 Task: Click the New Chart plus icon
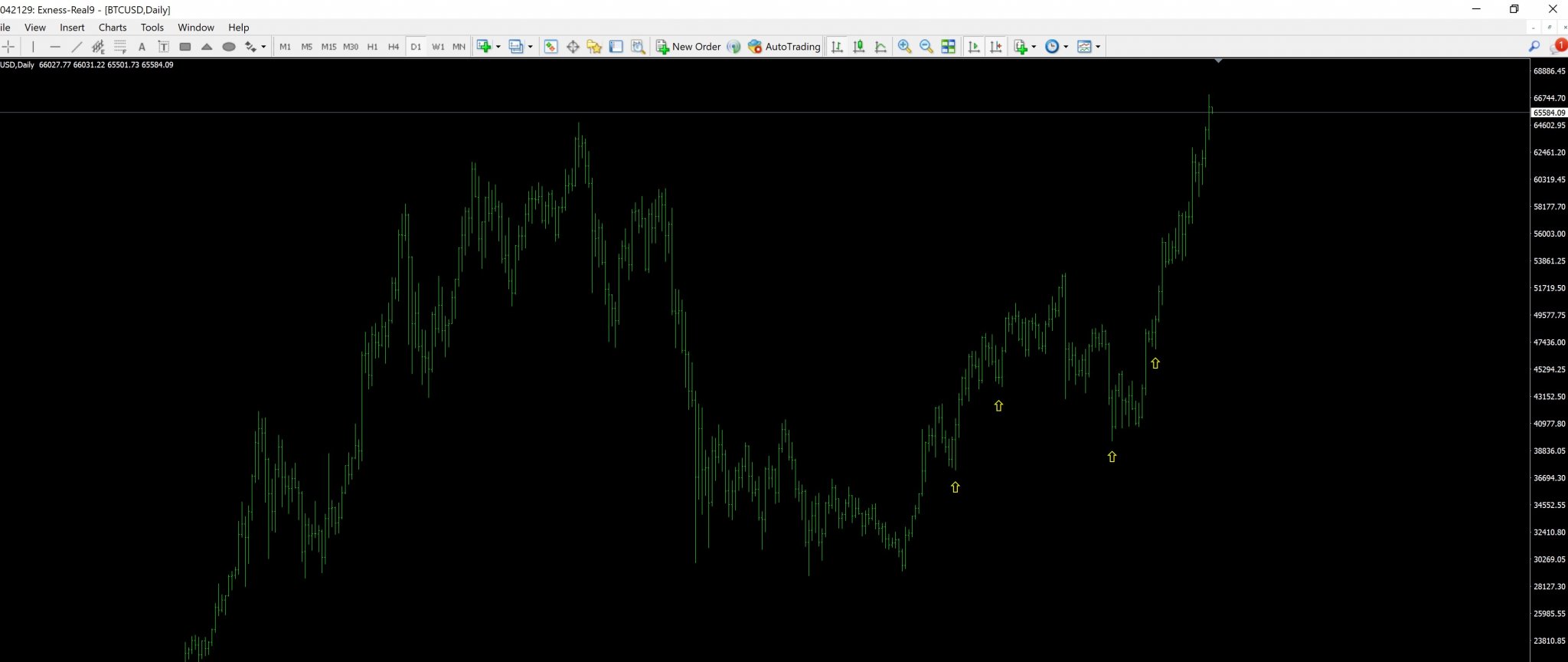coord(484,47)
